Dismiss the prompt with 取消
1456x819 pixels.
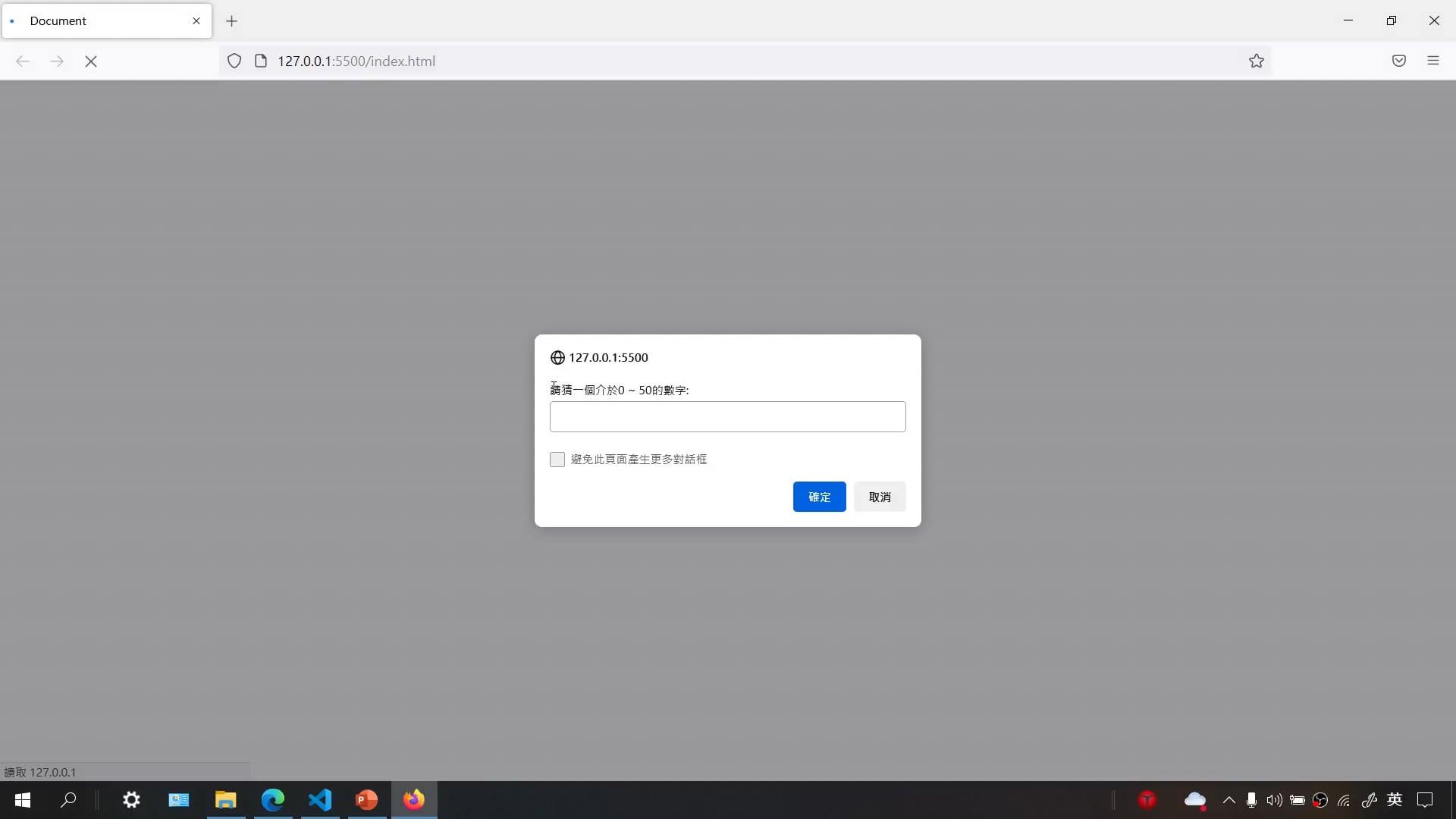879,497
